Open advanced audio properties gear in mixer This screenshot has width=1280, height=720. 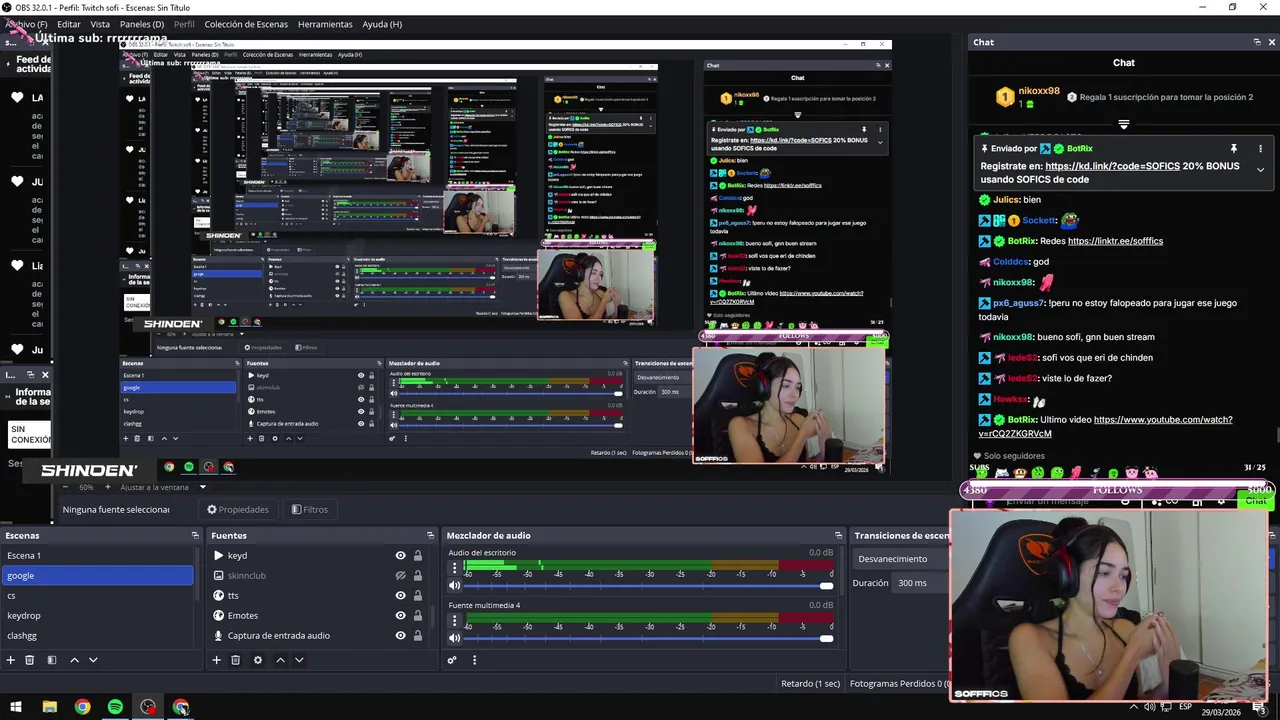point(452,660)
